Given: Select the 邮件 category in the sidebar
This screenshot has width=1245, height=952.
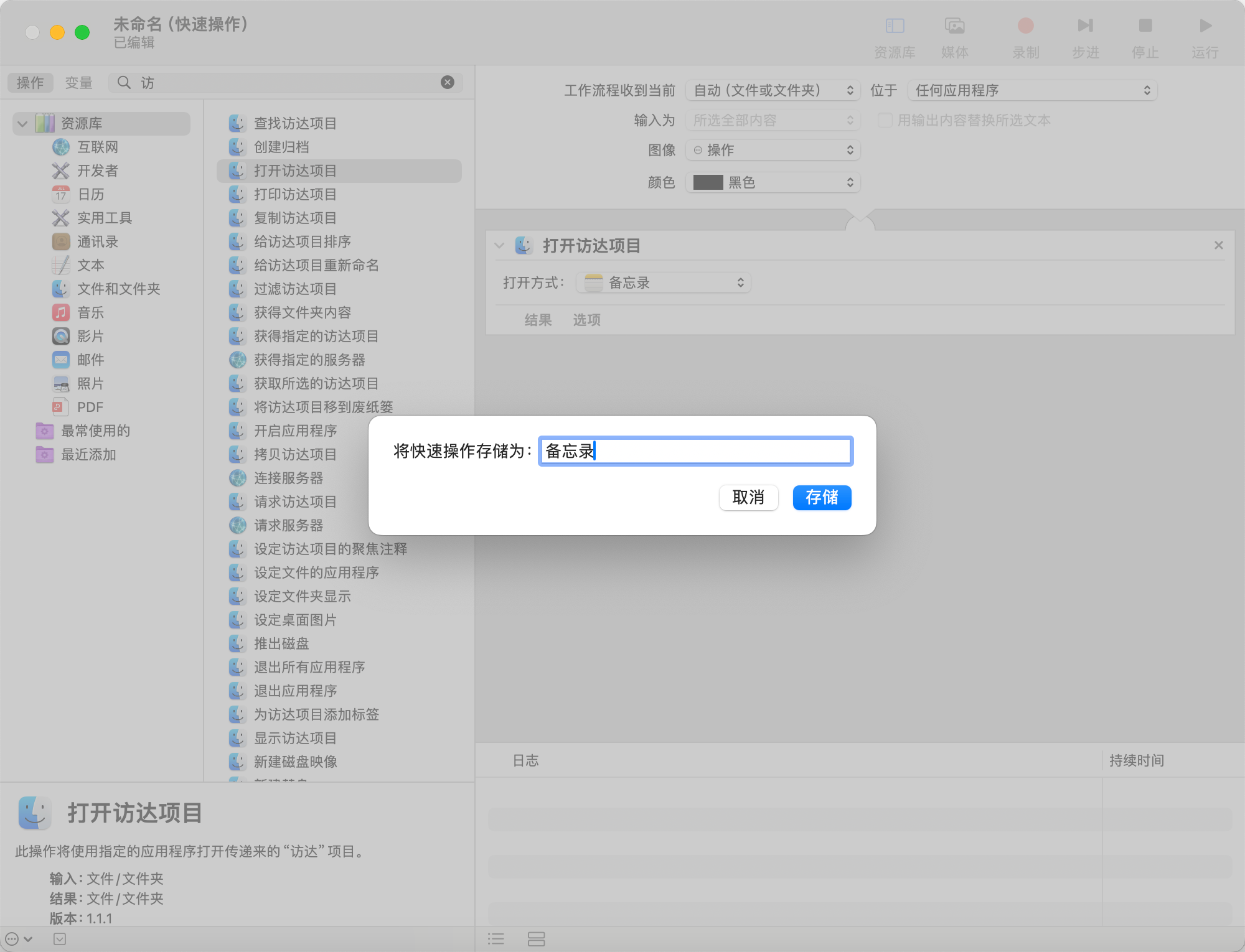Looking at the screenshot, I should [91, 360].
